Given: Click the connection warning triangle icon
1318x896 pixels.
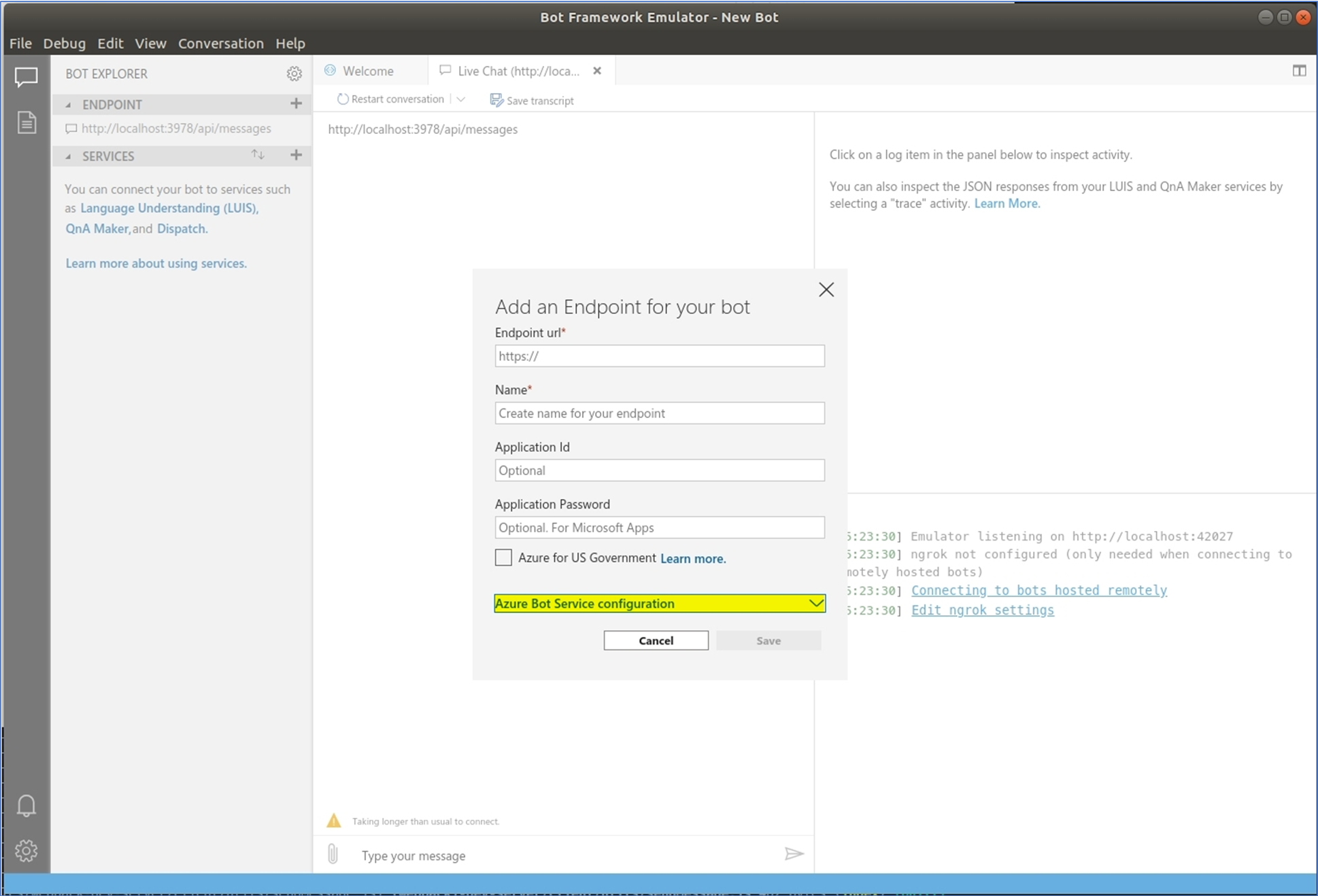Looking at the screenshot, I should point(333,821).
